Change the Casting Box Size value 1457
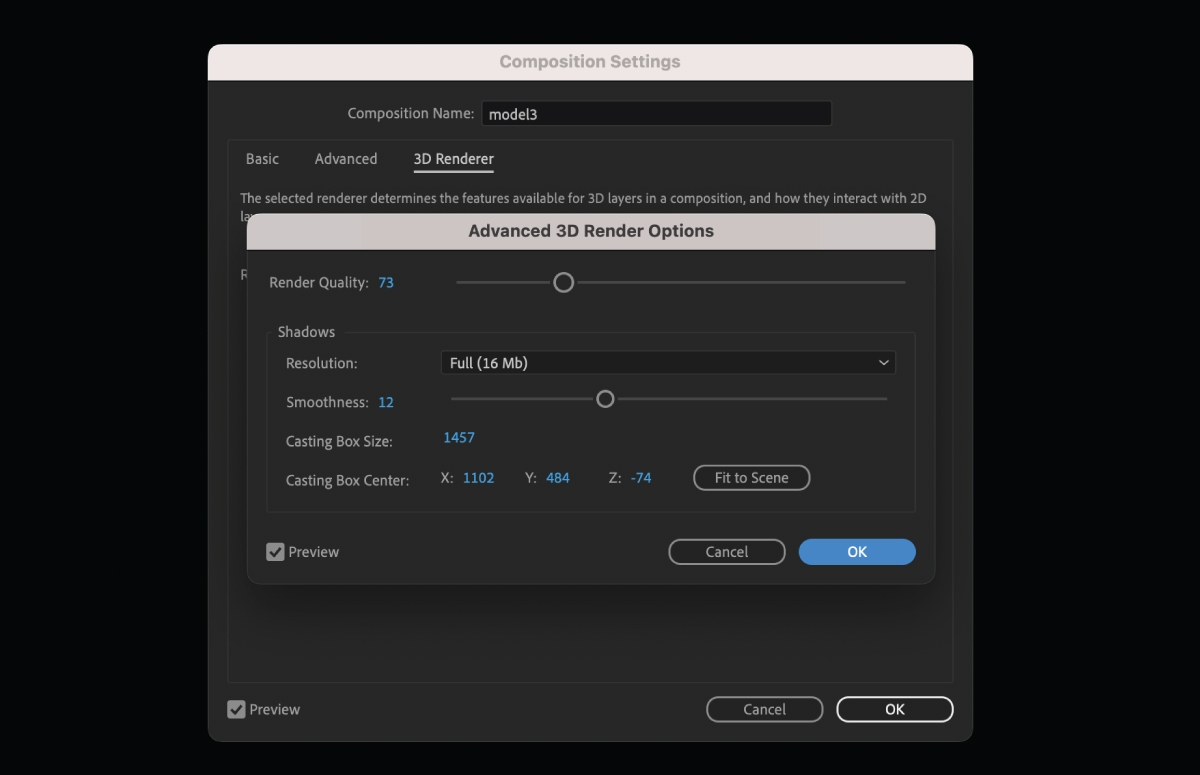Viewport: 1200px width, 775px height. [458, 437]
